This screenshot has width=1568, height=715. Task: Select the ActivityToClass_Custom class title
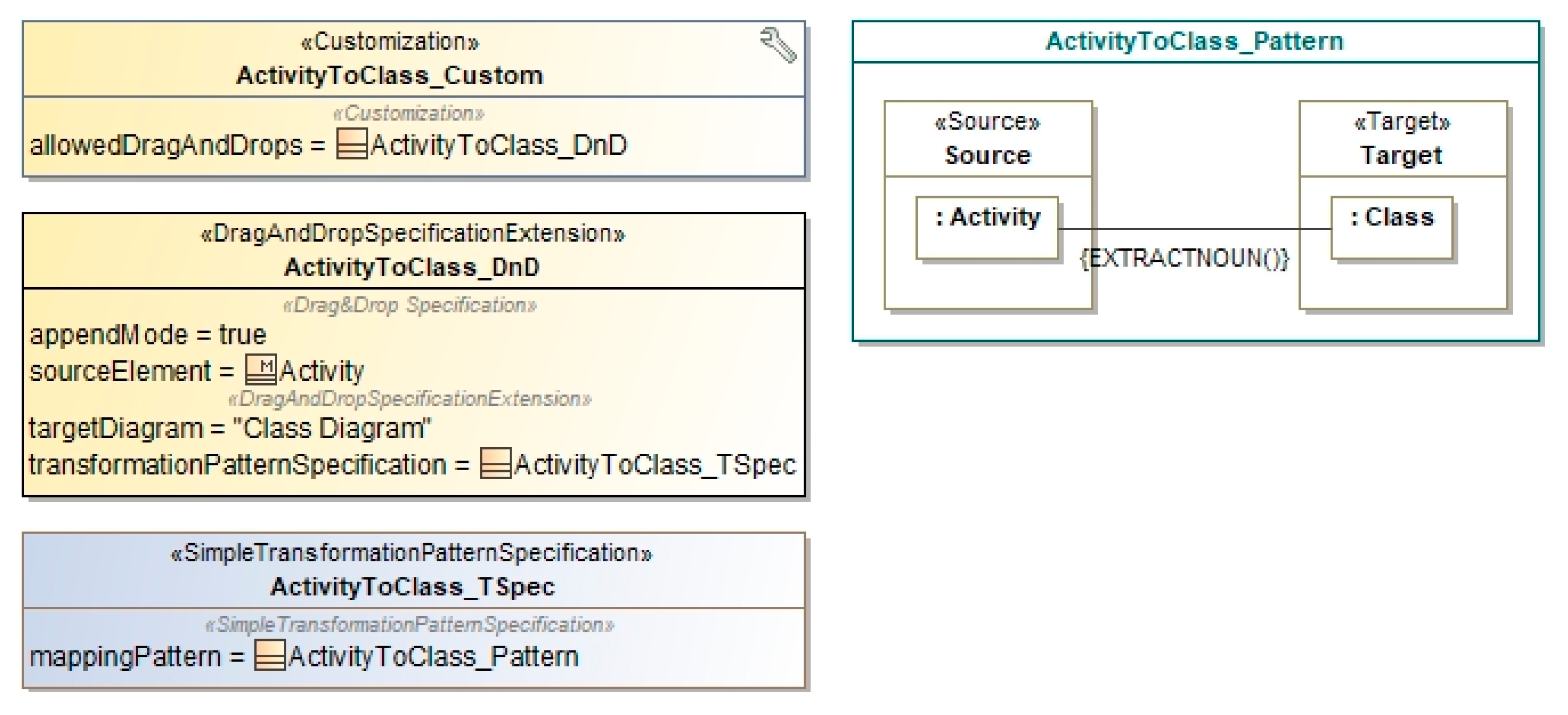coord(390,75)
